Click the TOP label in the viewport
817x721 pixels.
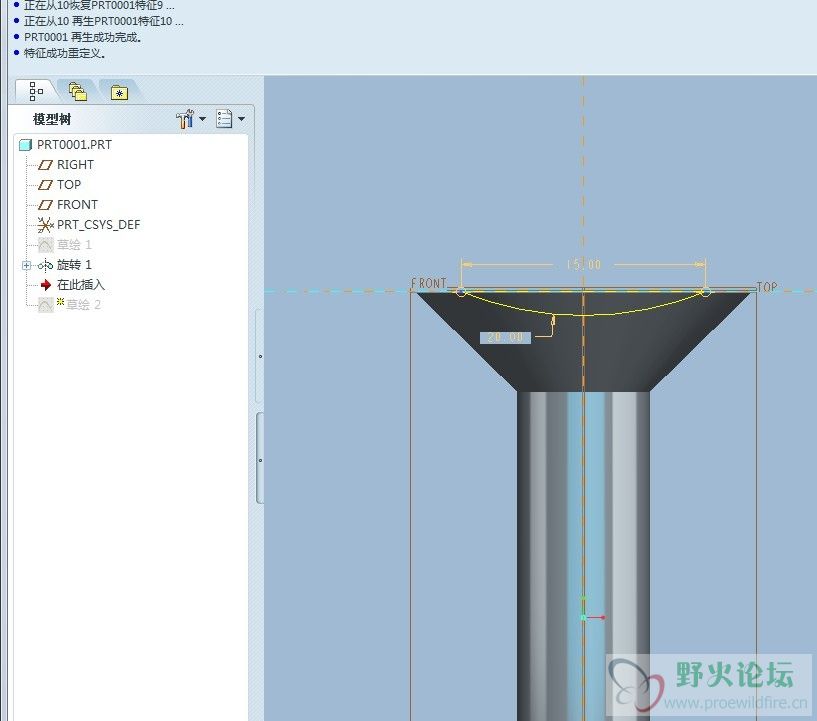[766, 287]
